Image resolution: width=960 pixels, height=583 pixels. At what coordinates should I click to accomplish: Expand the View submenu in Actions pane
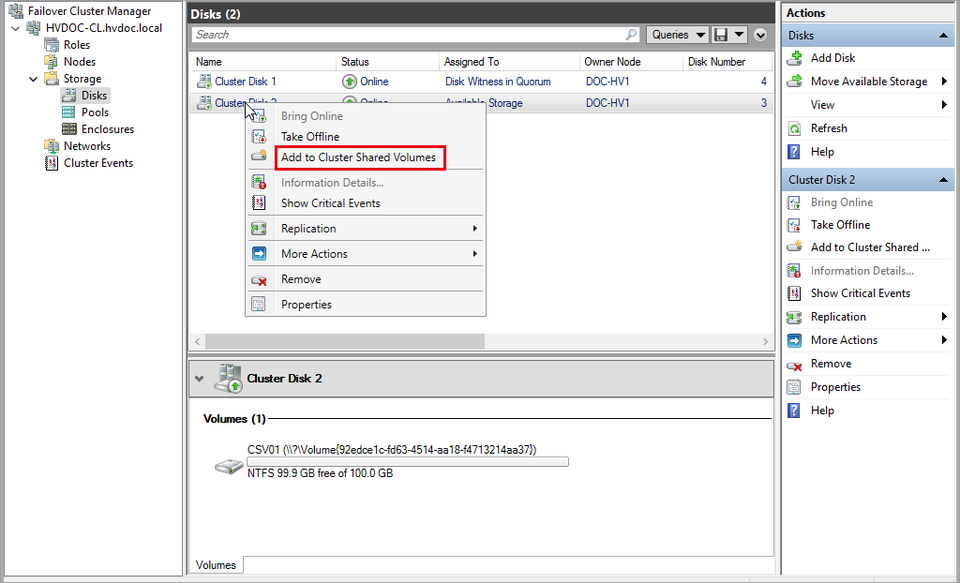click(x=945, y=105)
